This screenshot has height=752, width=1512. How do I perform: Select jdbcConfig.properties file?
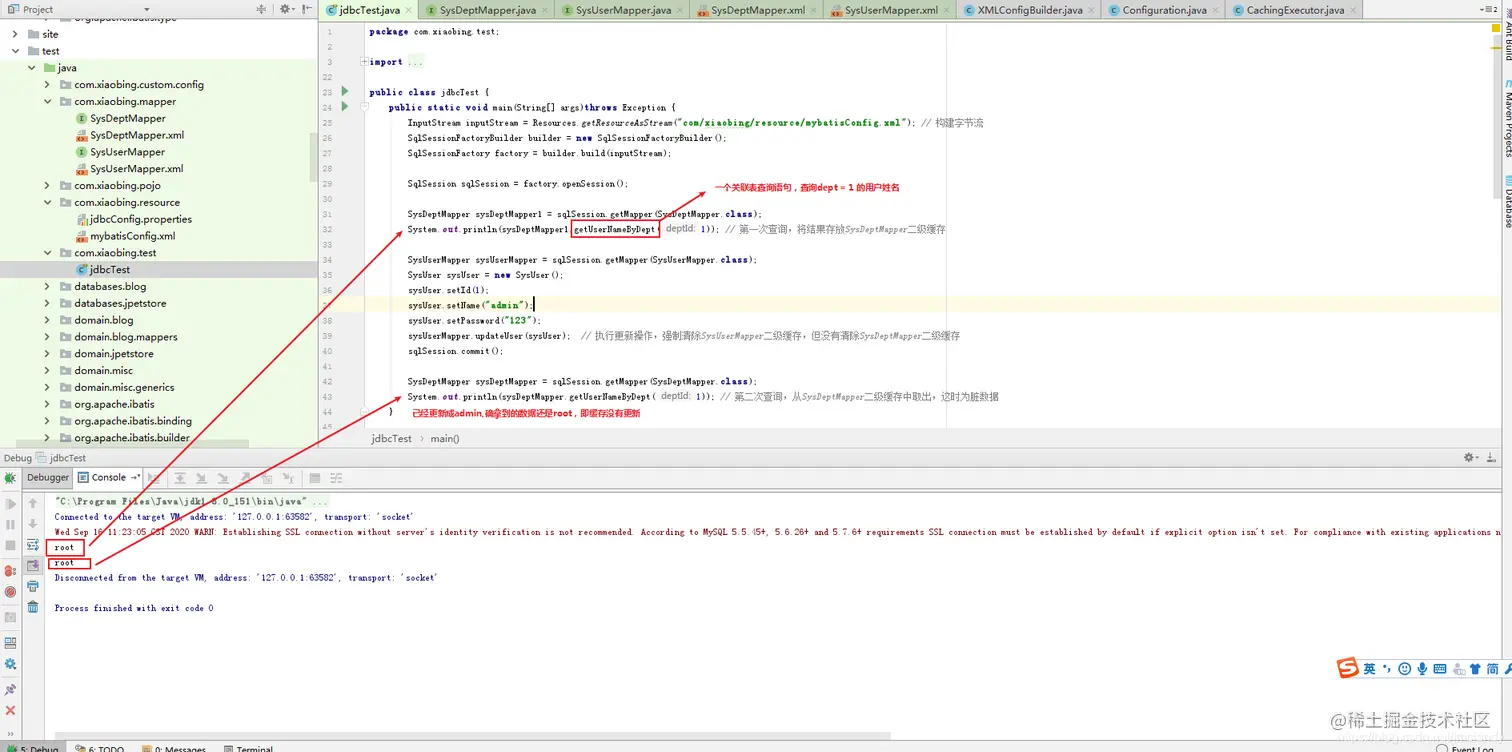pos(134,219)
